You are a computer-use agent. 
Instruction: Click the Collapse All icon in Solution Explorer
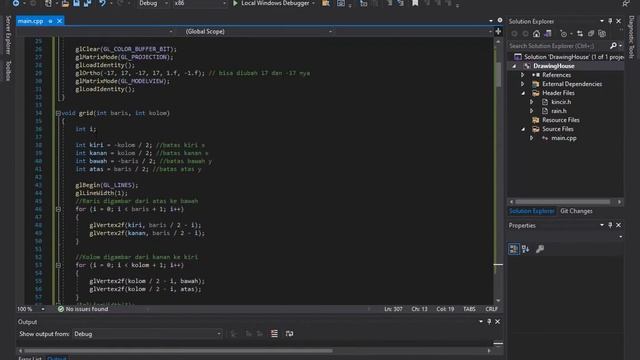tap(591, 34)
